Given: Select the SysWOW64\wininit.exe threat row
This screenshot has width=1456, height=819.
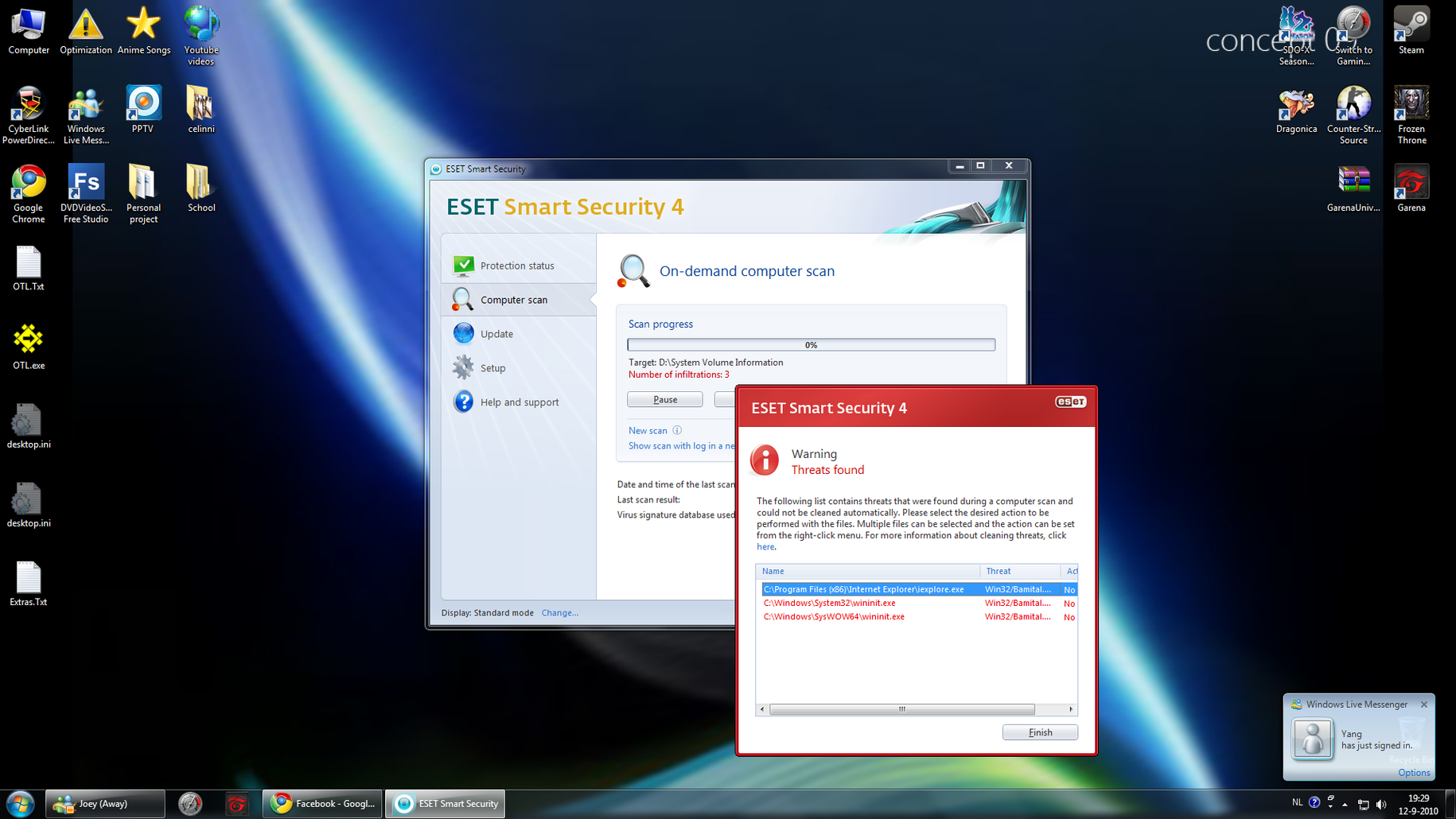Looking at the screenshot, I should coord(919,616).
